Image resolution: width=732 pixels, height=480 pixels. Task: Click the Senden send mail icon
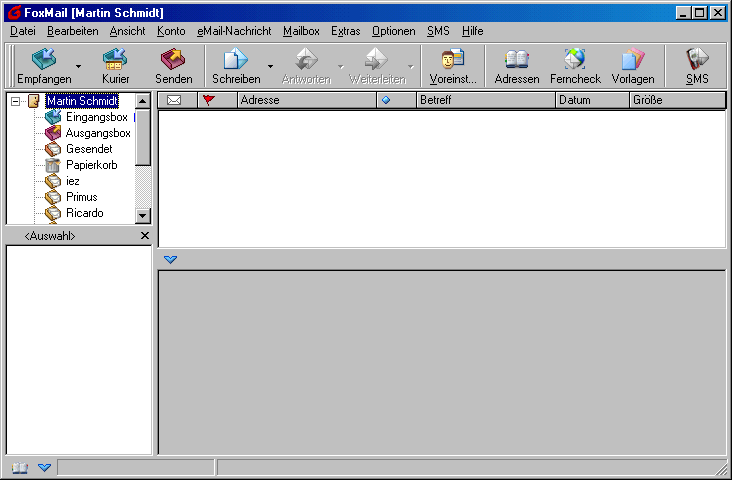click(x=173, y=60)
